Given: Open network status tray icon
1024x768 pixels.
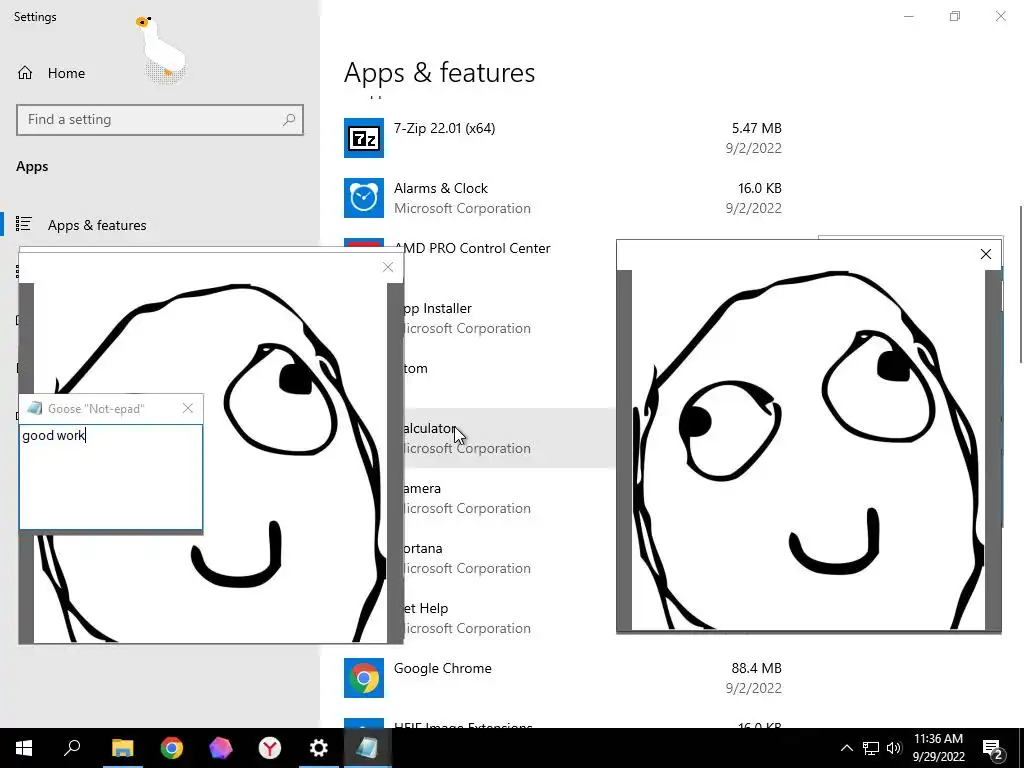Looking at the screenshot, I should tap(871, 748).
